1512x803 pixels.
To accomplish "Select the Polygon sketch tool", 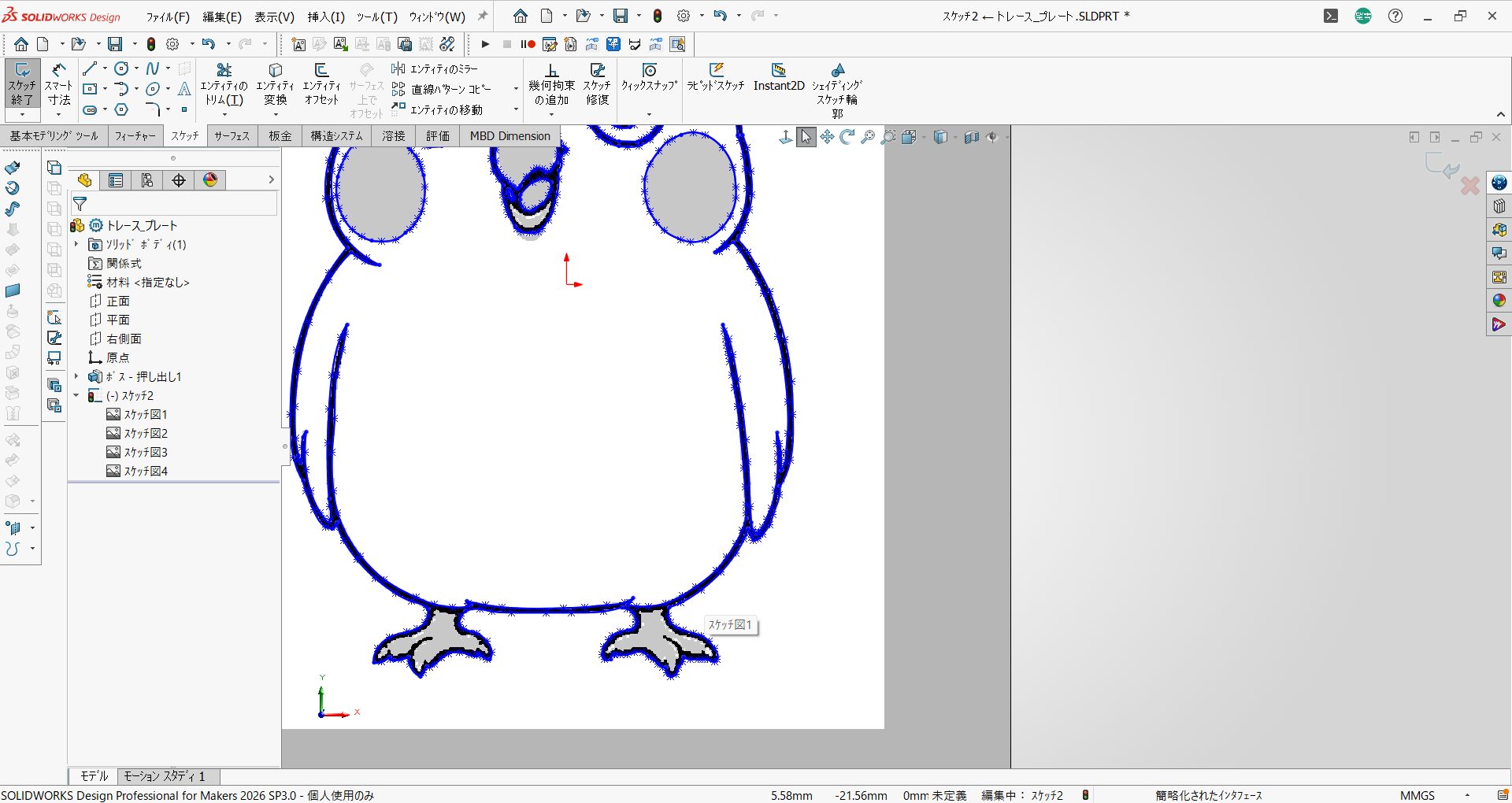I will [x=121, y=109].
